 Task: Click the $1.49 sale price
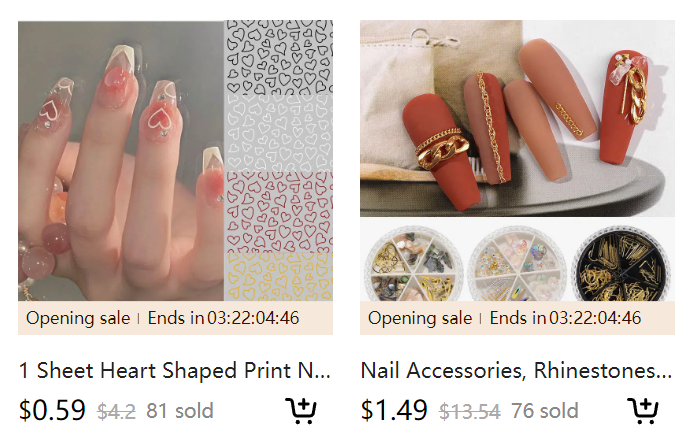tap(394, 410)
